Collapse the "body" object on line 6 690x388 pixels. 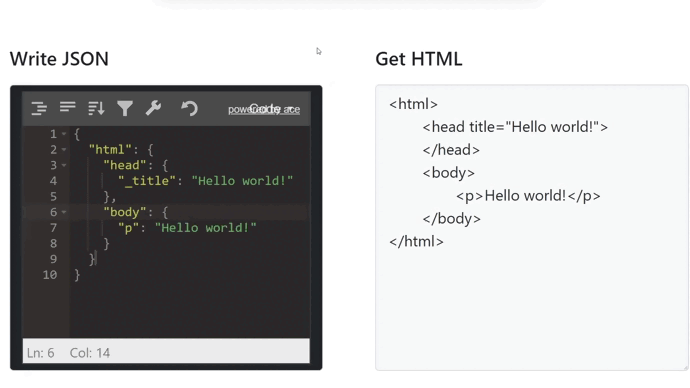64,212
